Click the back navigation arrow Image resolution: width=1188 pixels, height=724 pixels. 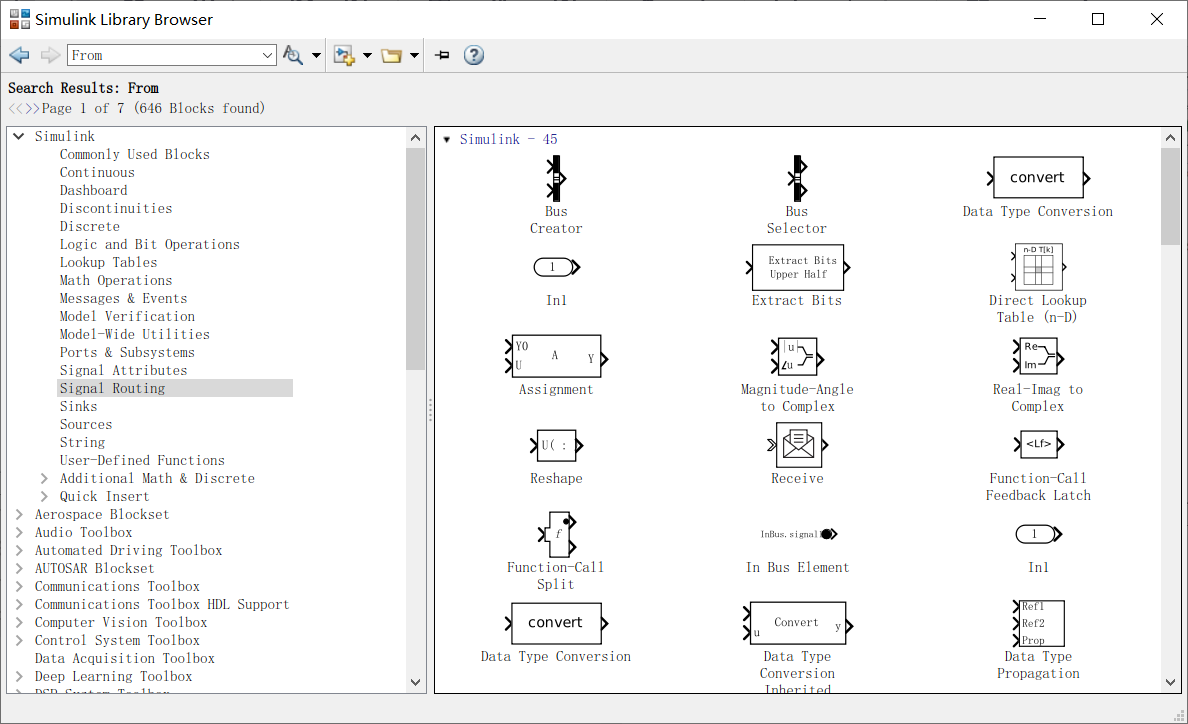coord(20,55)
